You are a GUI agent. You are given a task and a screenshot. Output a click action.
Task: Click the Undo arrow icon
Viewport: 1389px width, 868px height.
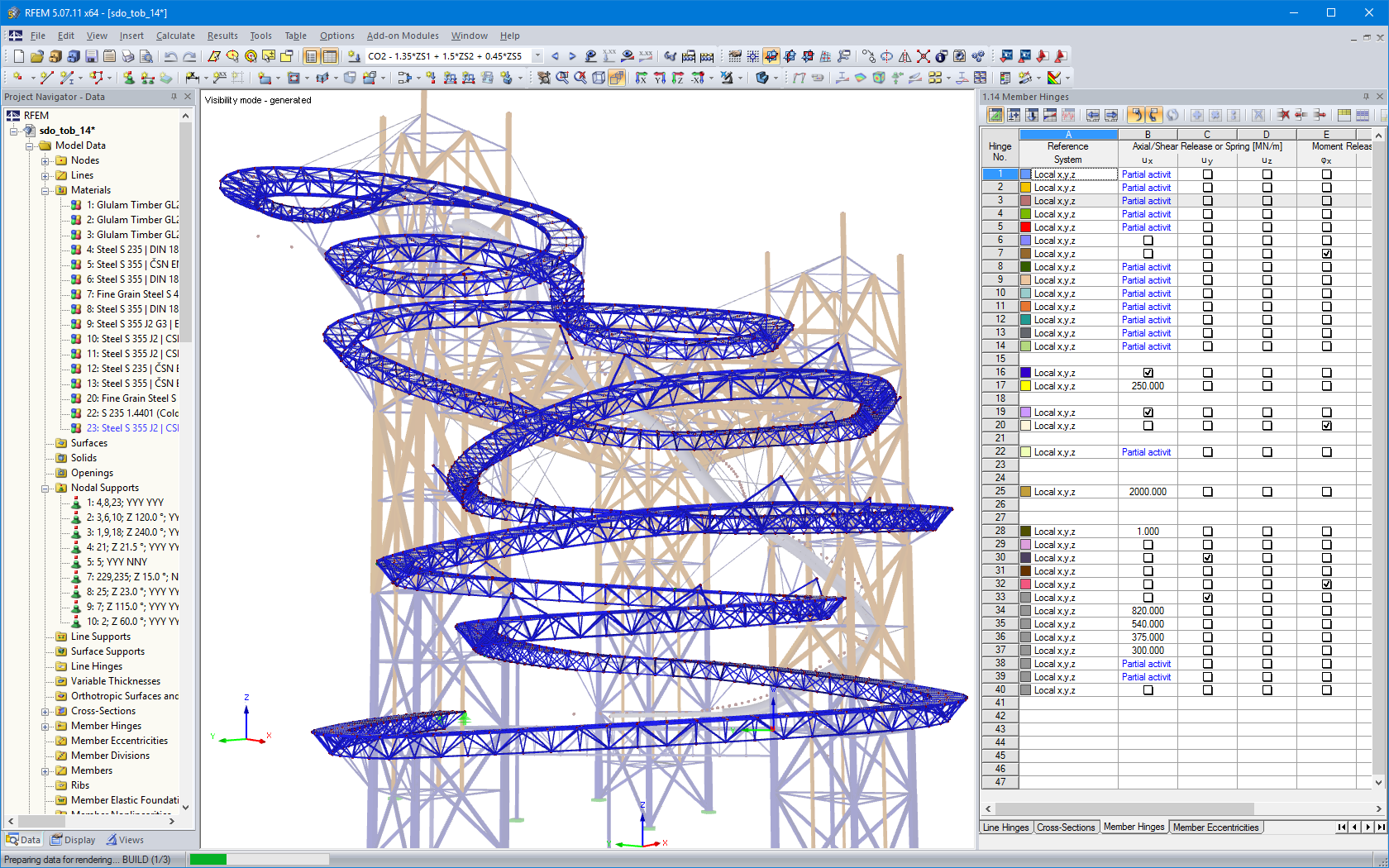pos(170,56)
